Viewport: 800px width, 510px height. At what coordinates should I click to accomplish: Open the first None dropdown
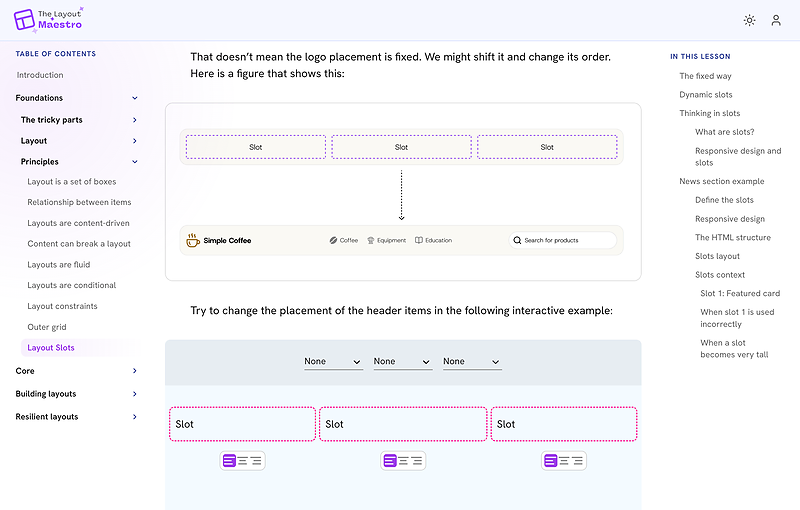click(x=333, y=362)
